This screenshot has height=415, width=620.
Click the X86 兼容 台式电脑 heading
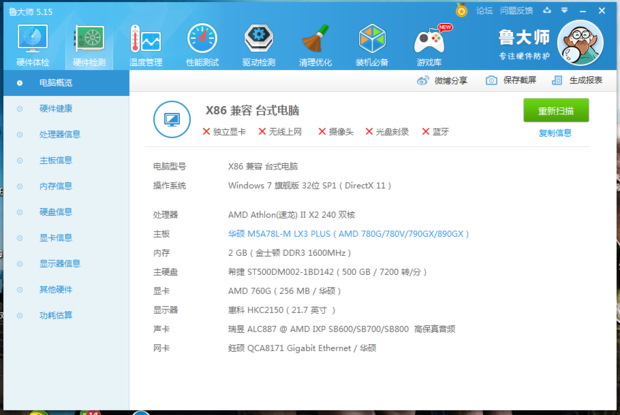pyautogui.click(x=252, y=111)
